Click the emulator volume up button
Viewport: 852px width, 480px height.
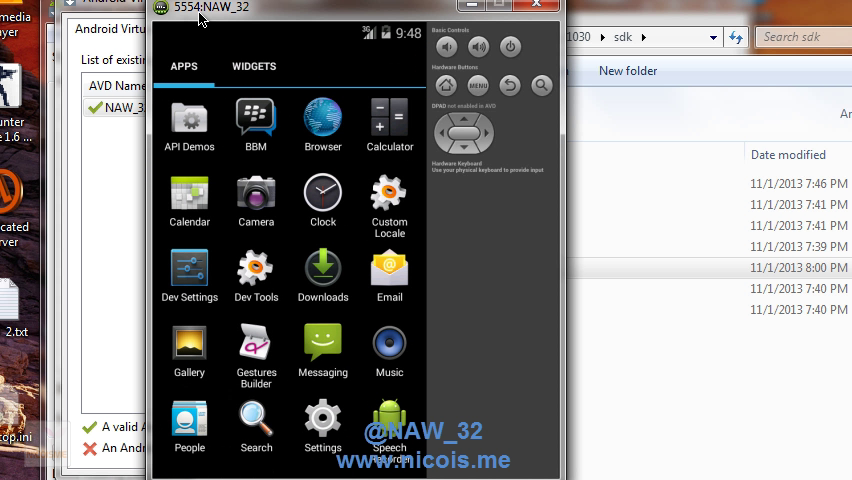[478, 47]
